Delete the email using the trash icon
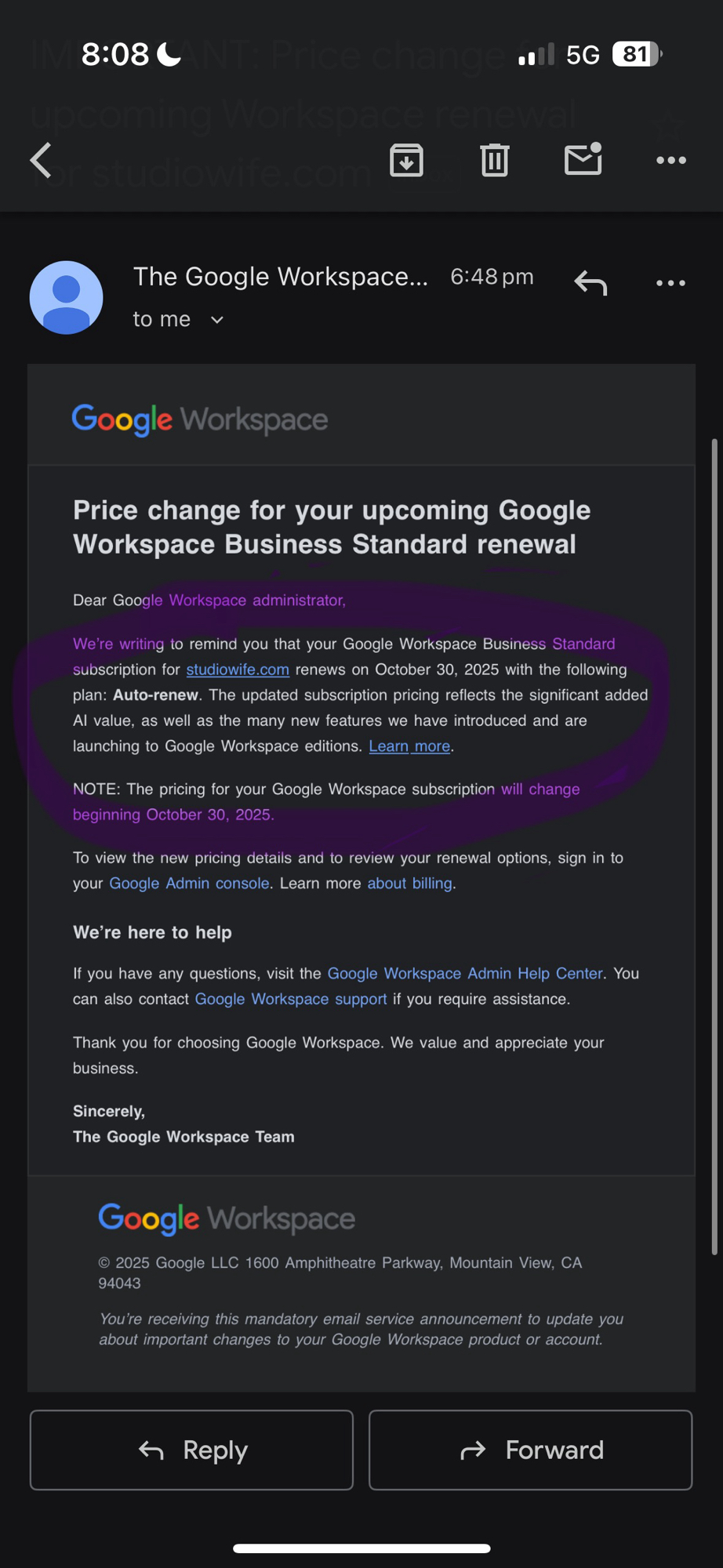Viewport: 723px width, 1568px height. [495, 161]
